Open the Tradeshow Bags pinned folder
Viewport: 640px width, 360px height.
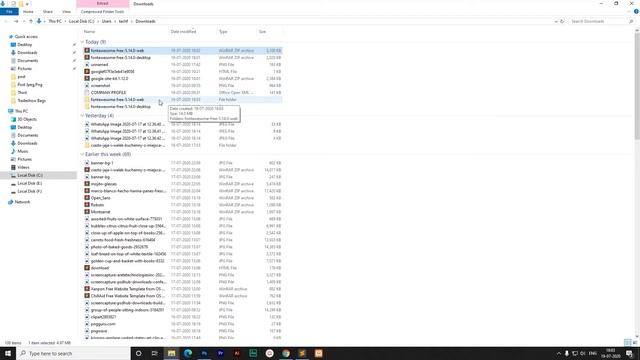point(31,100)
